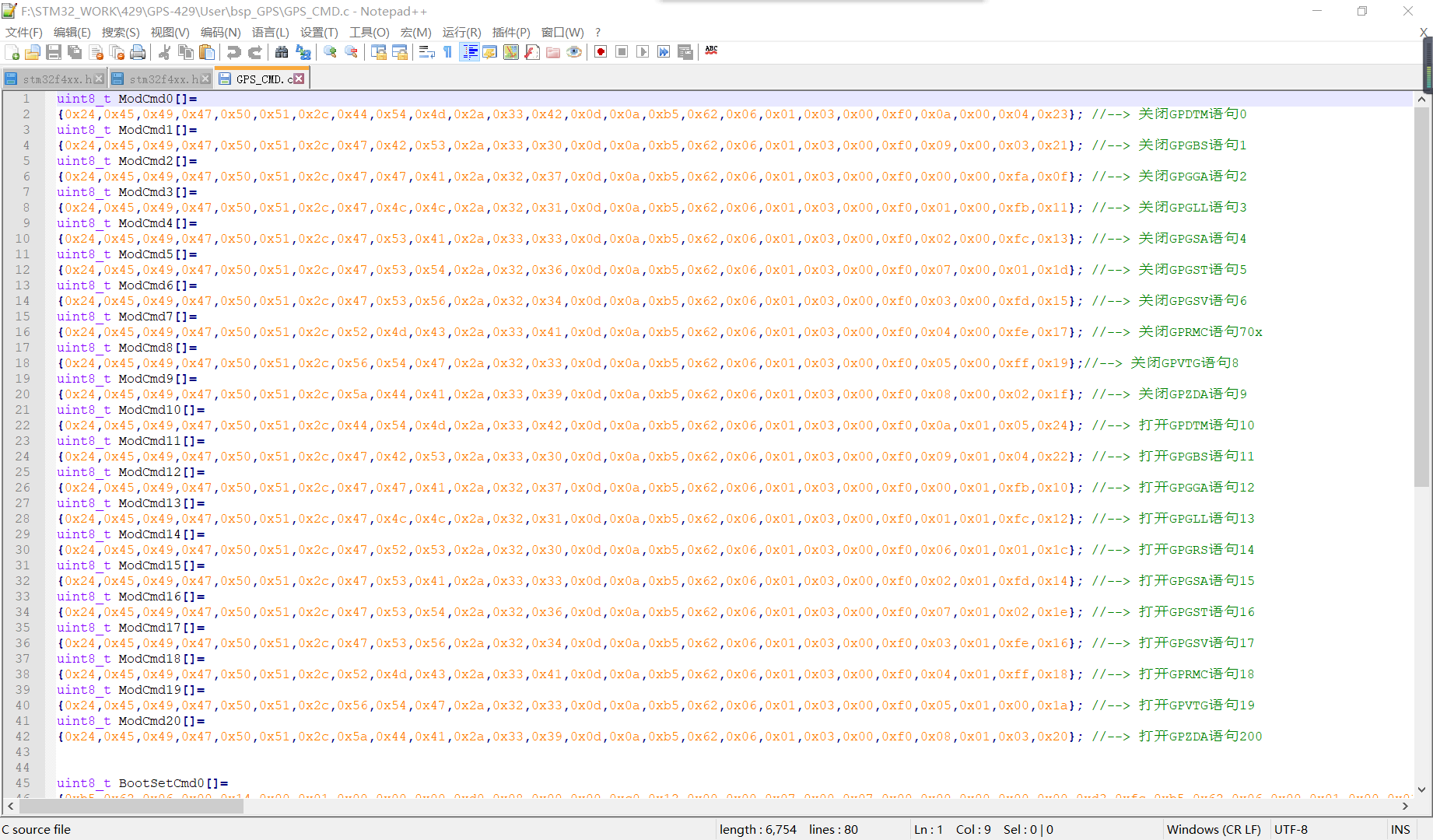Open the 窗口(W) menu
Image resolution: width=1433 pixels, height=840 pixels.
click(562, 32)
